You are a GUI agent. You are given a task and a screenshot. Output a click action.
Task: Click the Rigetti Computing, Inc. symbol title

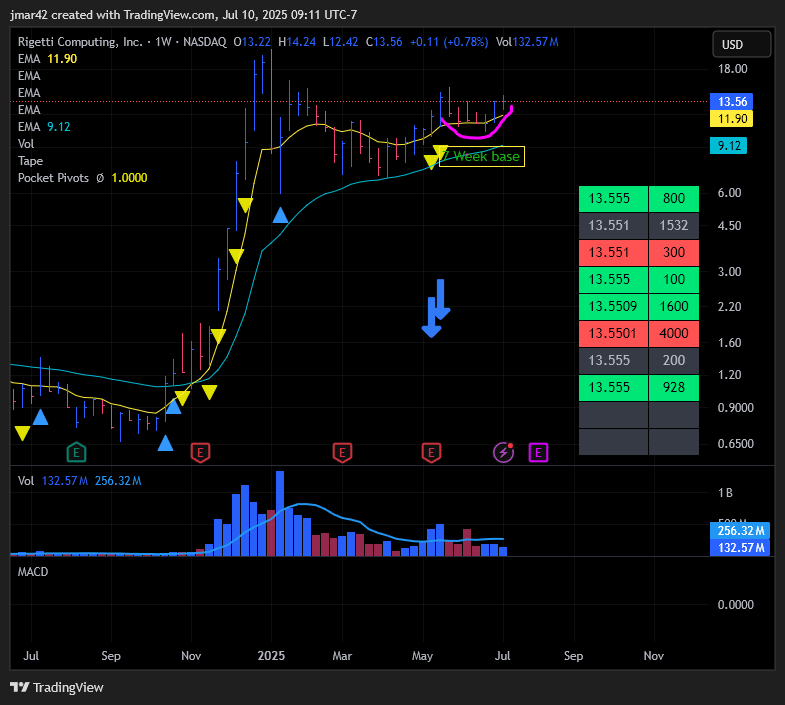[80, 42]
